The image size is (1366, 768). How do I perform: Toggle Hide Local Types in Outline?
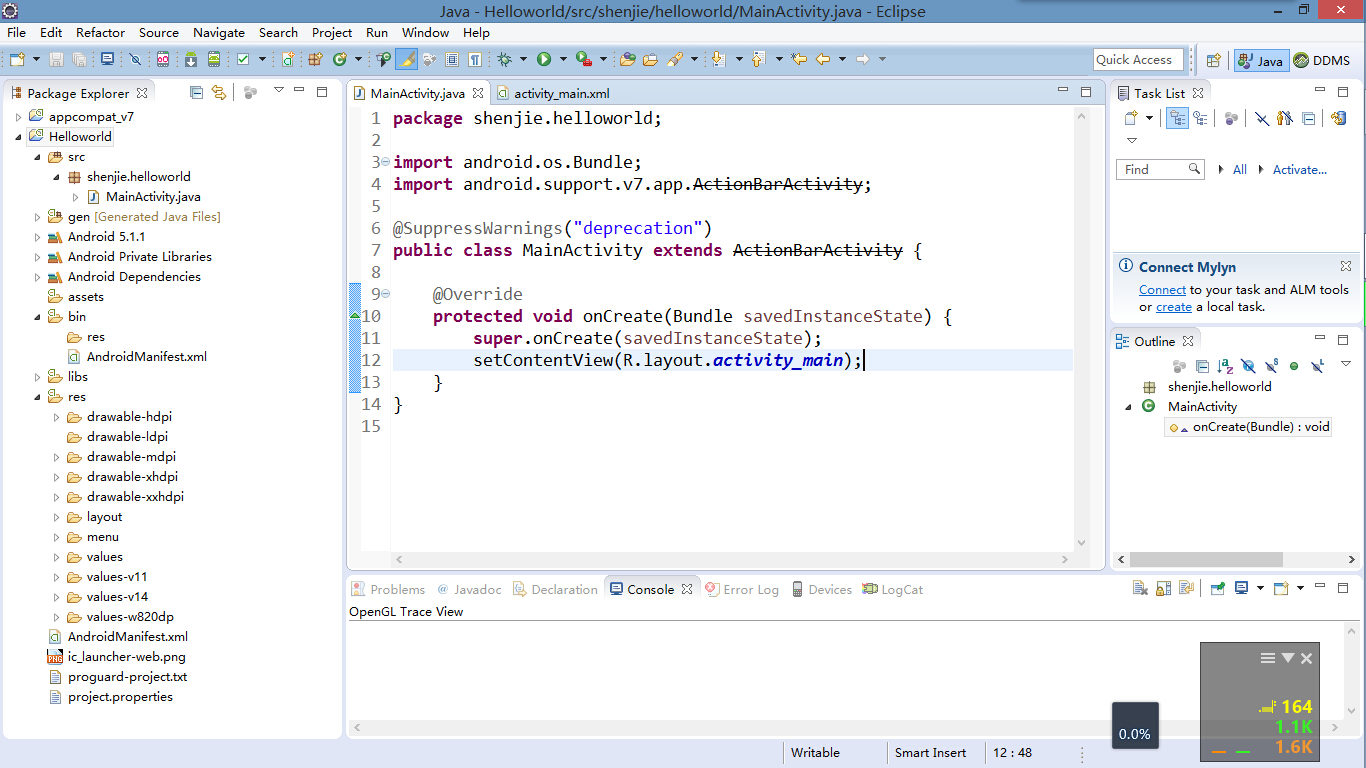coord(1317,366)
